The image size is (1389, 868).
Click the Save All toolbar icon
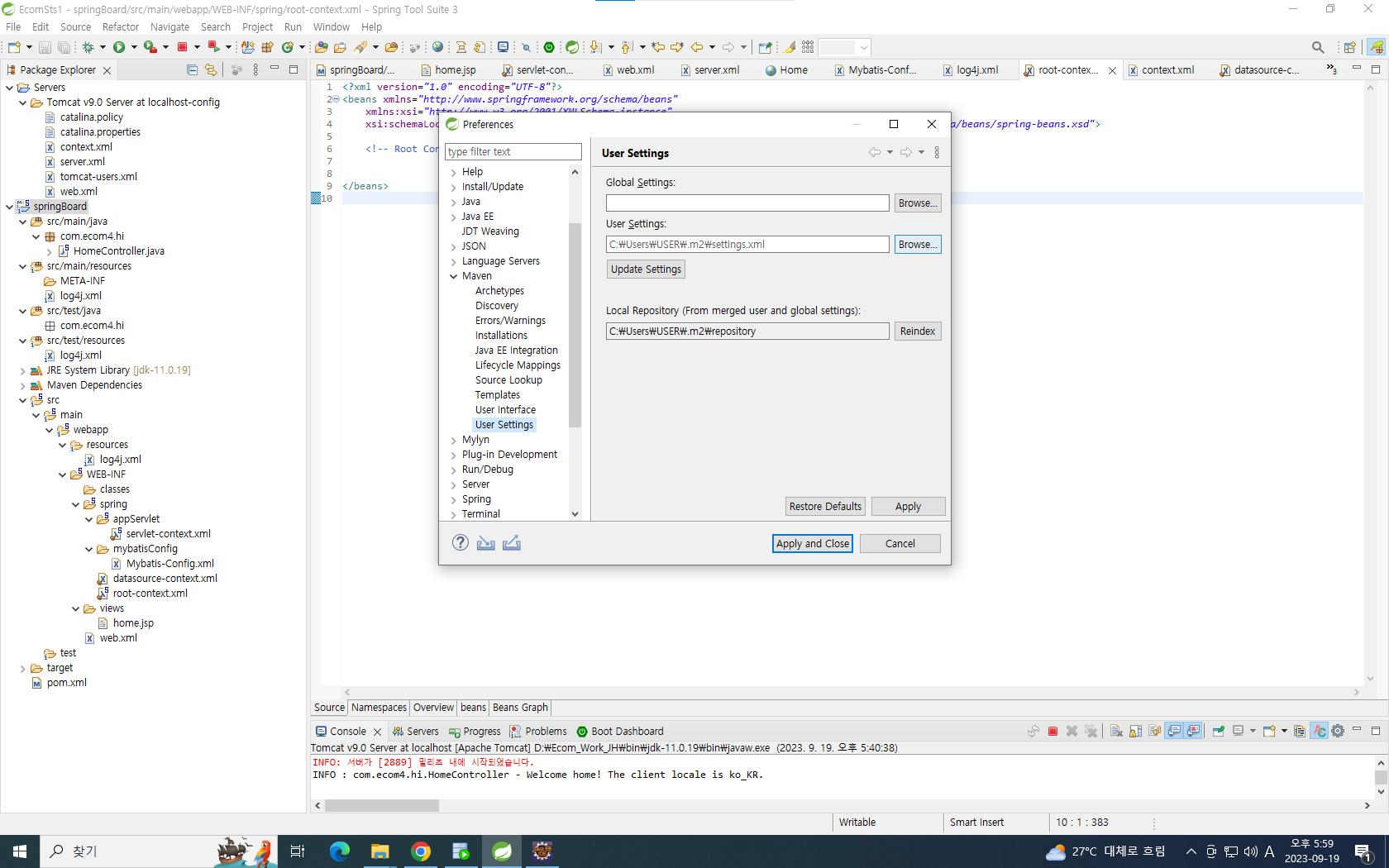click(64, 47)
